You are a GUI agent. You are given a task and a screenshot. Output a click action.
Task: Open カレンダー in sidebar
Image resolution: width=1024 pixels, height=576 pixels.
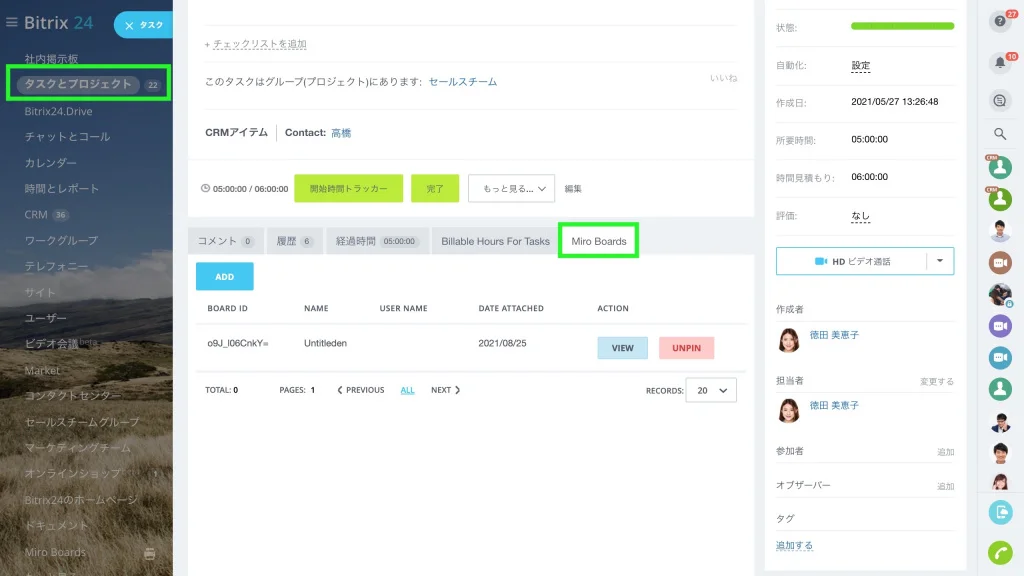pos(50,163)
